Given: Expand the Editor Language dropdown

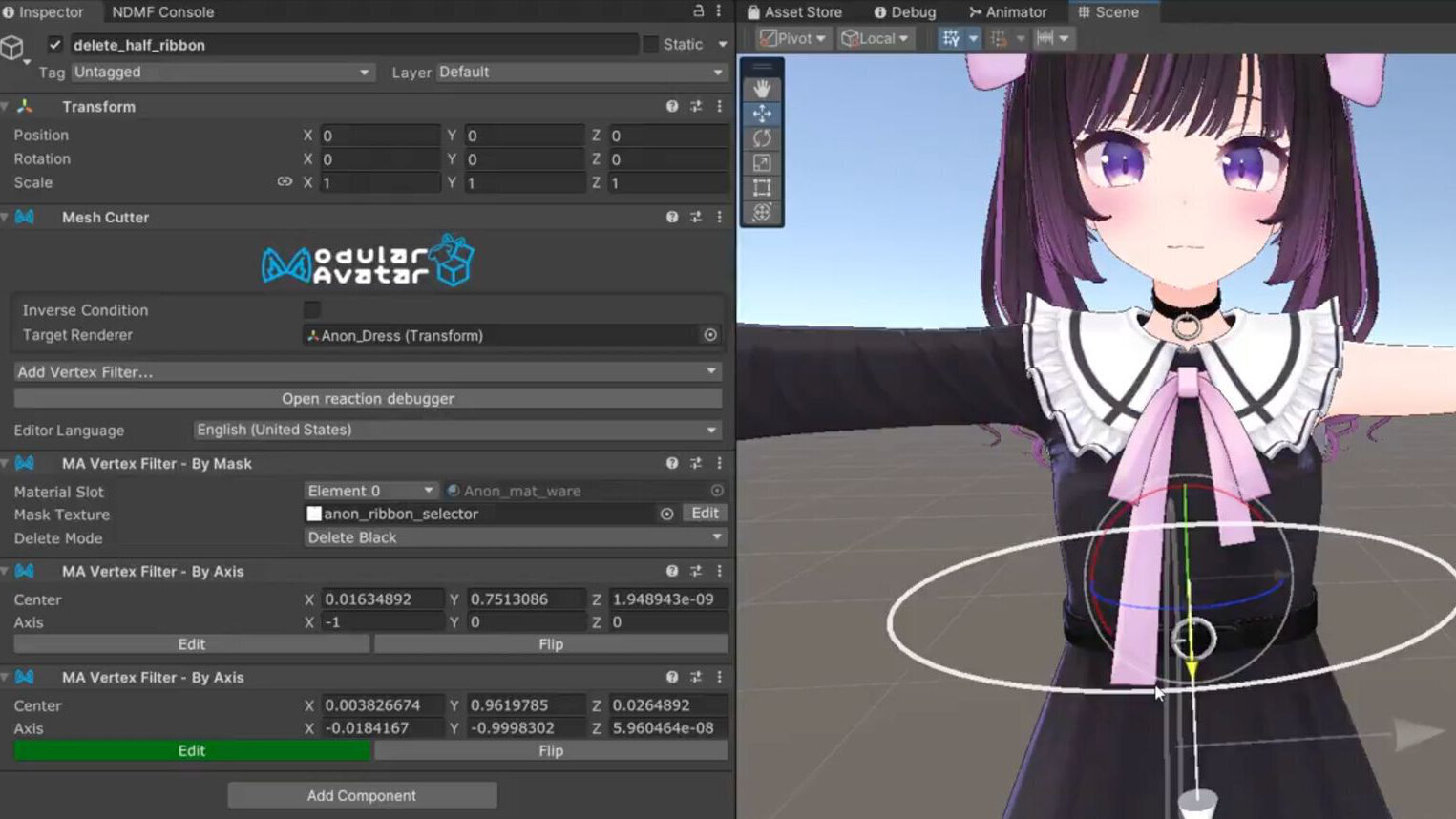Looking at the screenshot, I should coord(455,430).
